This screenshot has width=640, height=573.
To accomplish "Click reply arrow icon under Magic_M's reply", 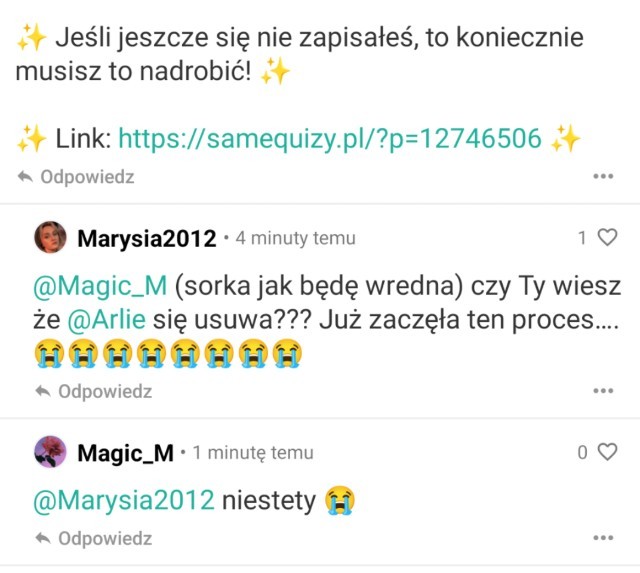I will click(x=43, y=538).
